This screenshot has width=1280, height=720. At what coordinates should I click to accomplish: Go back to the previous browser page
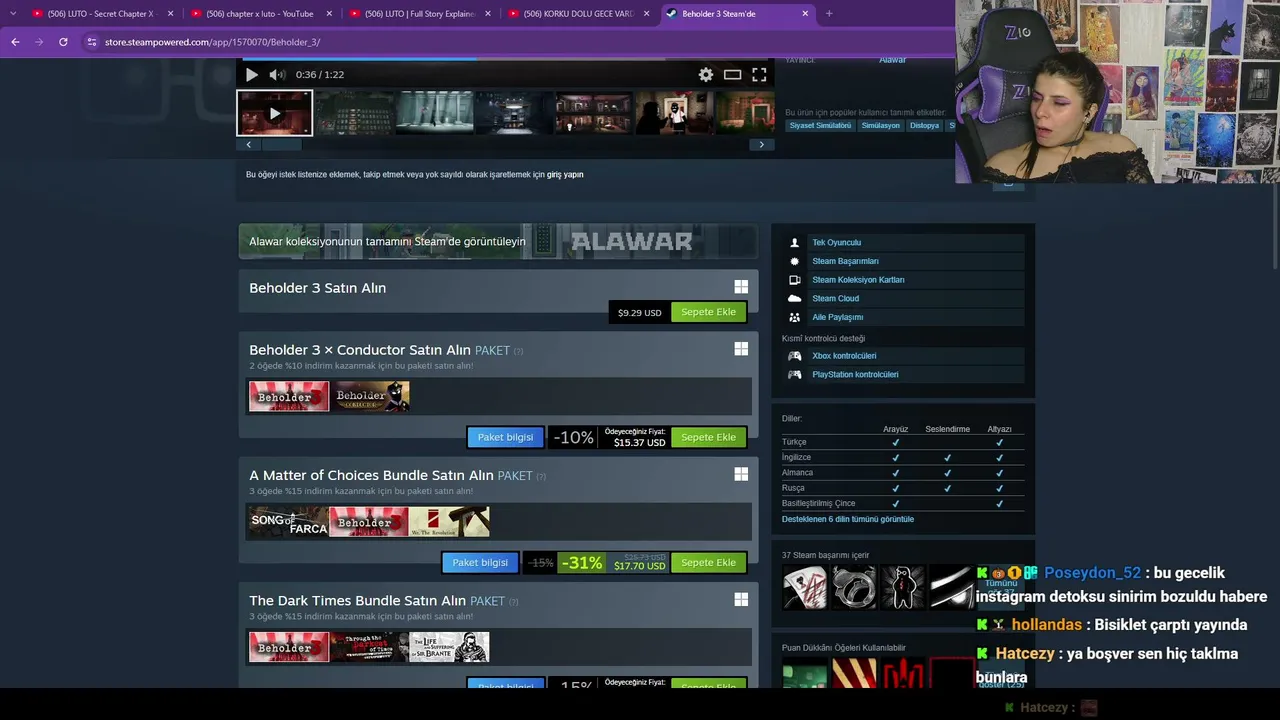pyautogui.click(x=15, y=42)
